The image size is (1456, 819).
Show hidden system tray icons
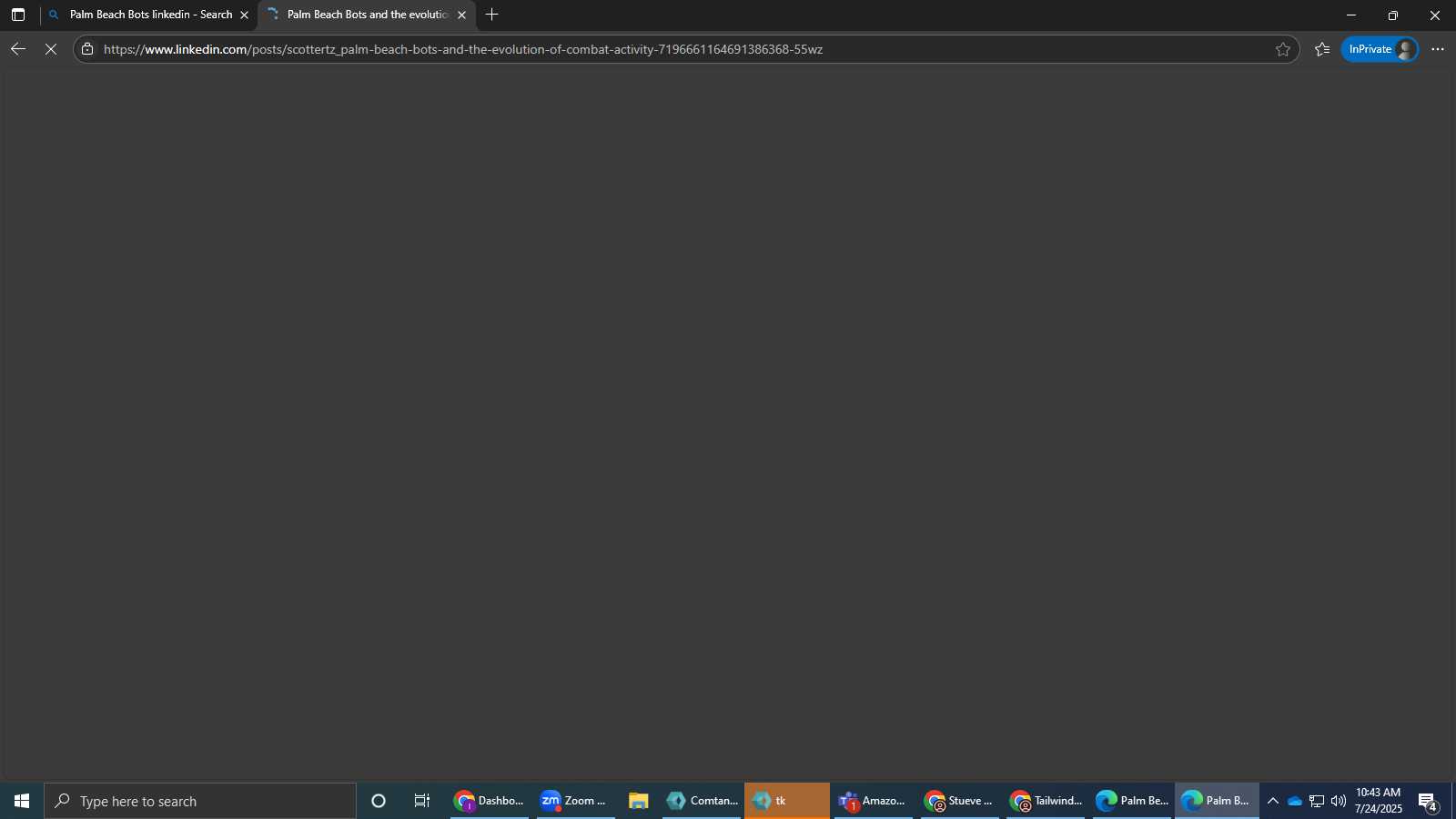pos(1273,801)
